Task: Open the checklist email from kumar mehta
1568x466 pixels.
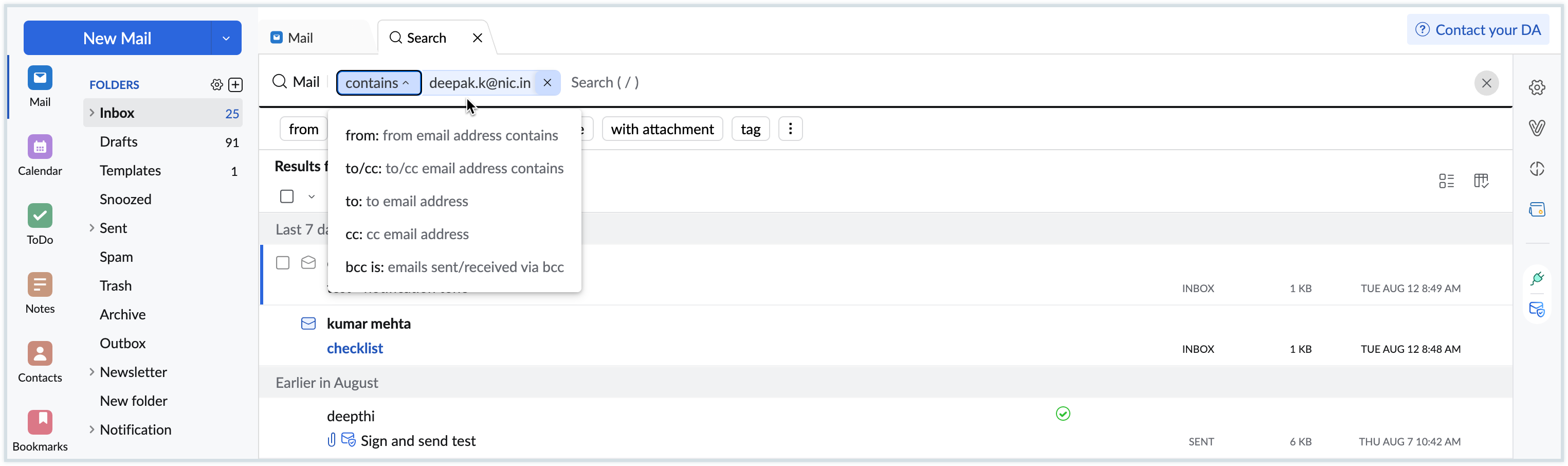Action: [355, 348]
